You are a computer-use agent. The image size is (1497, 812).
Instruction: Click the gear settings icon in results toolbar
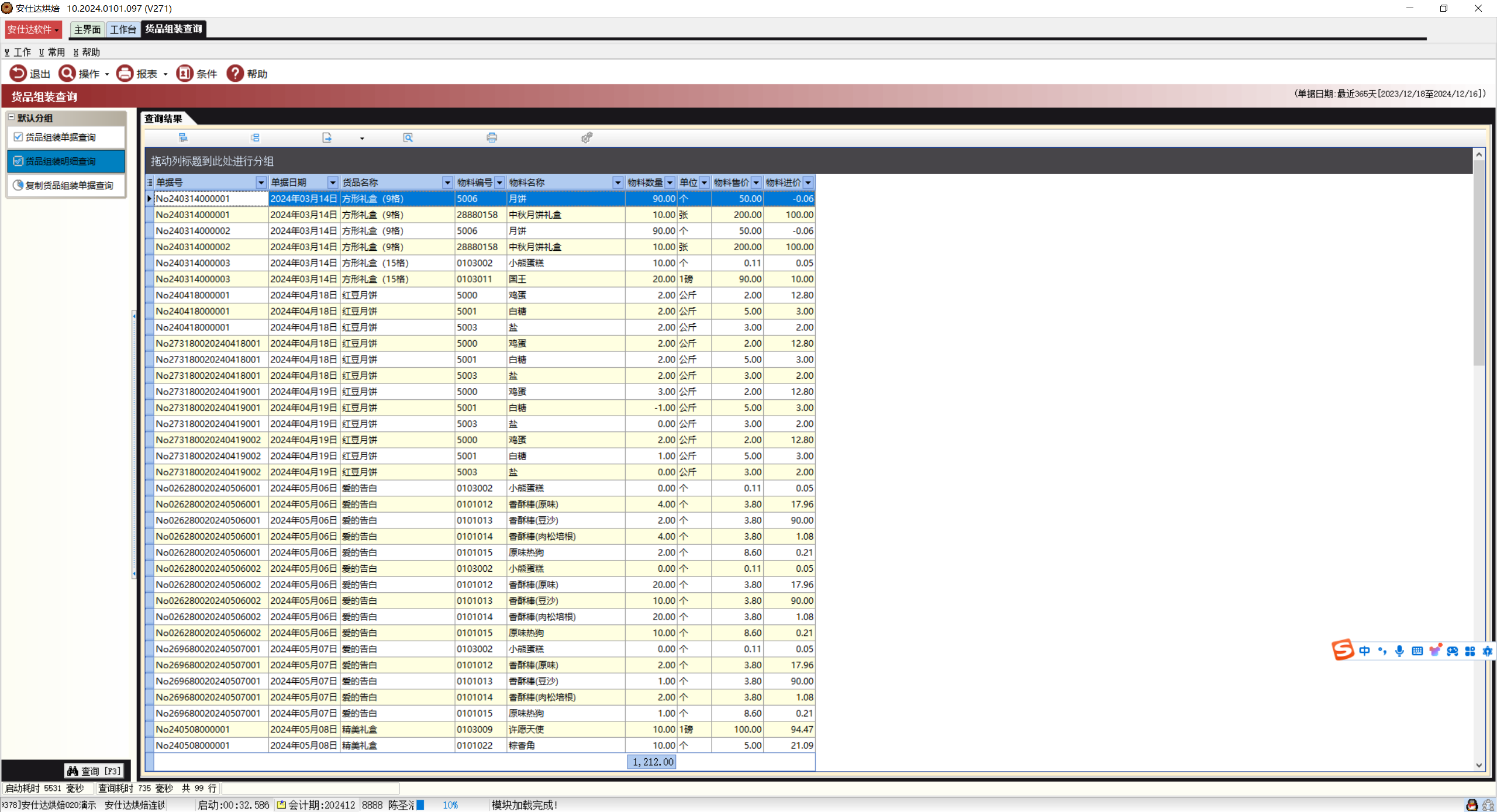[x=587, y=137]
